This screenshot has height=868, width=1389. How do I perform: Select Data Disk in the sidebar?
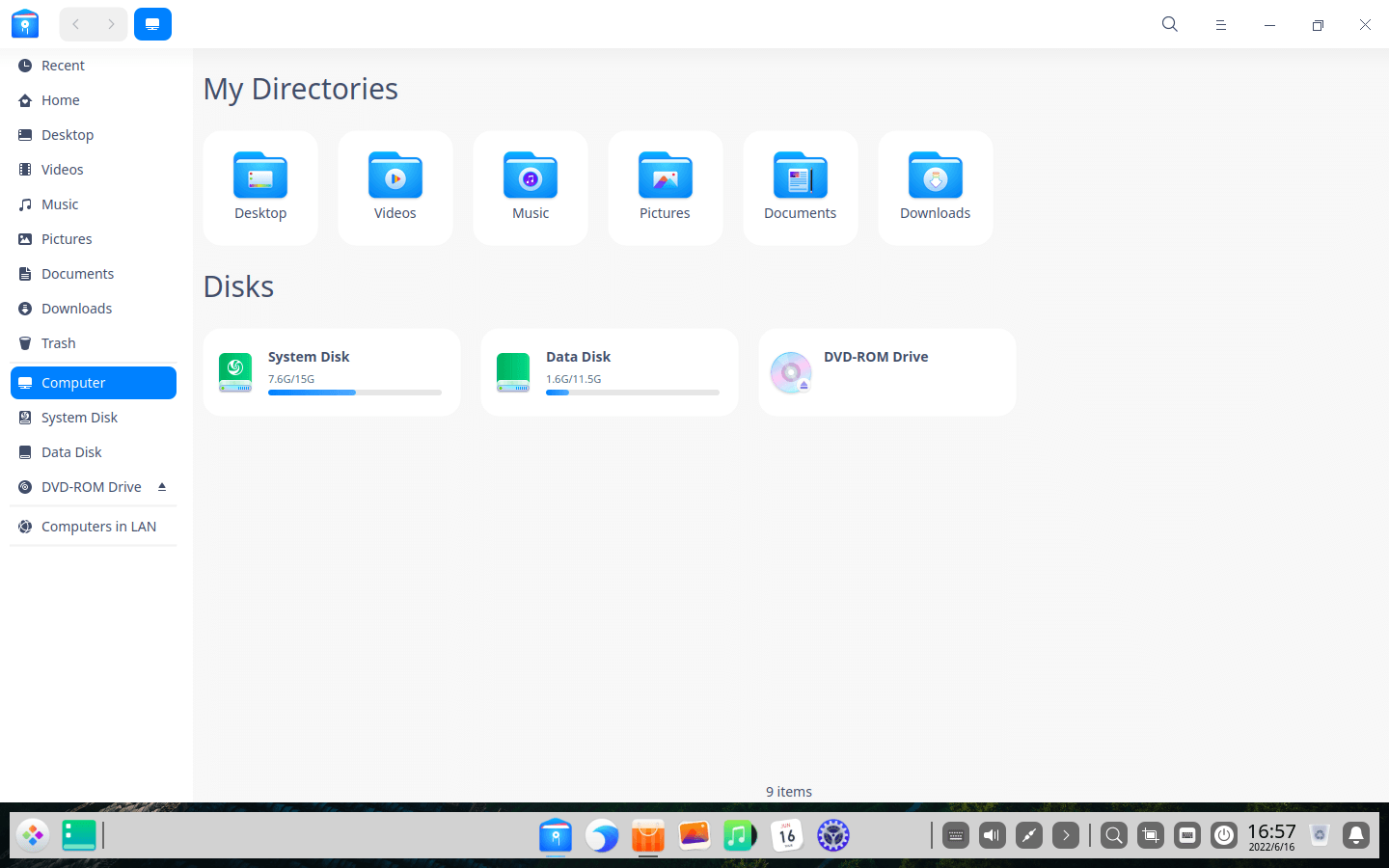94,452
